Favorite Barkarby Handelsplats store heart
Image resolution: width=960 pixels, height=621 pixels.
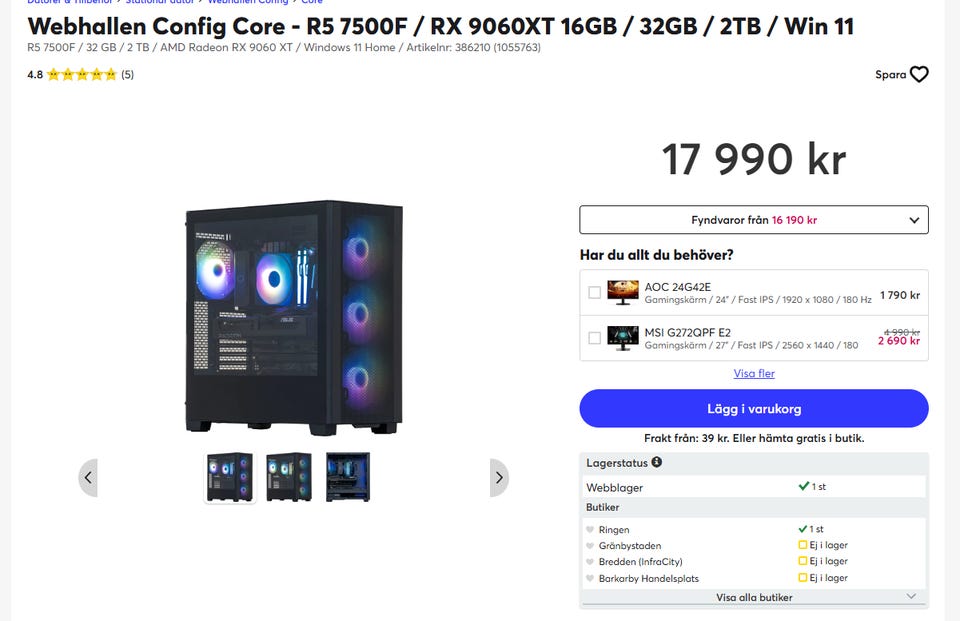pyautogui.click(x=590, y=578)
